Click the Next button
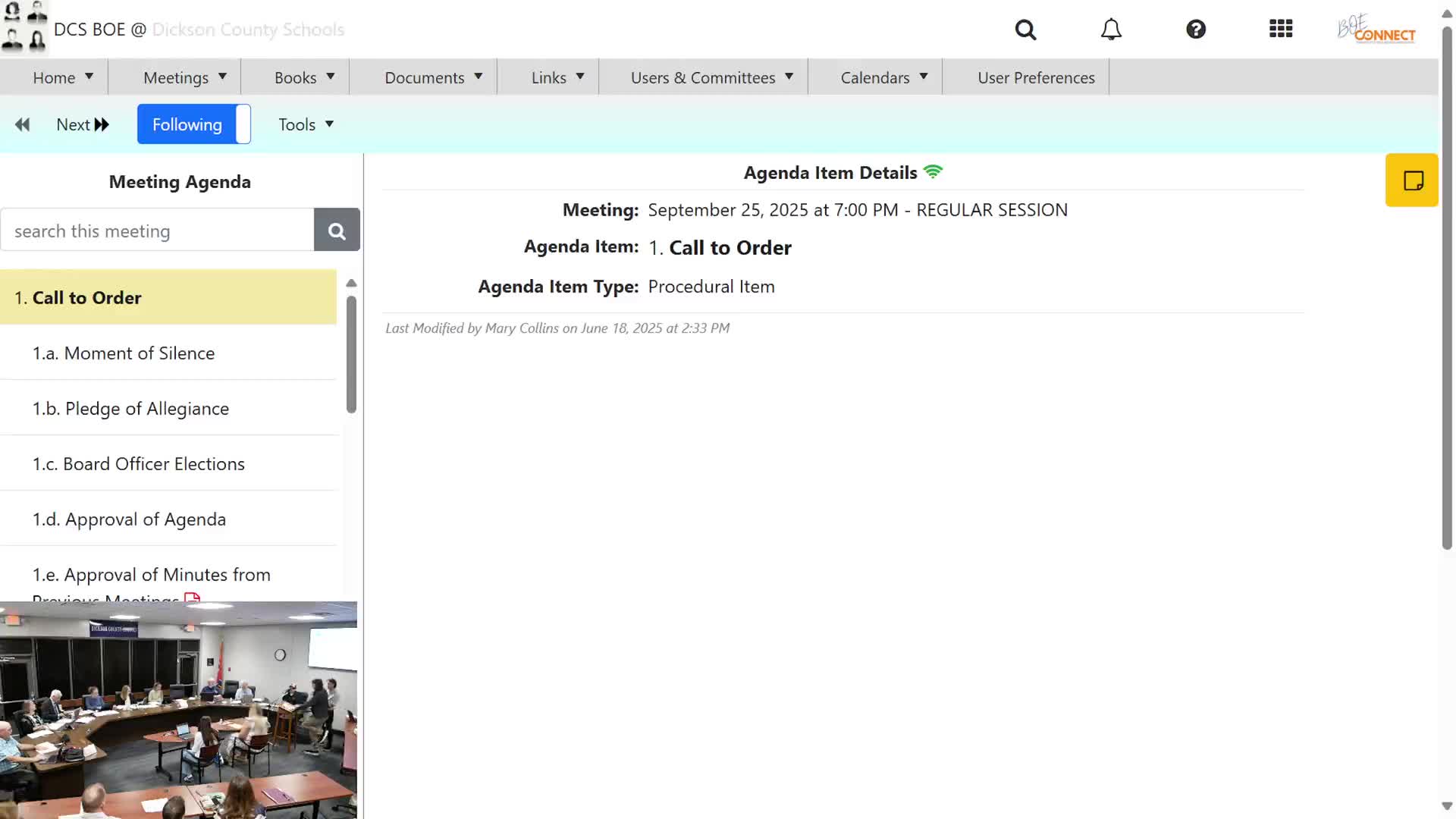The width and height of the screenshot is (1456, 819). (83, 124)
